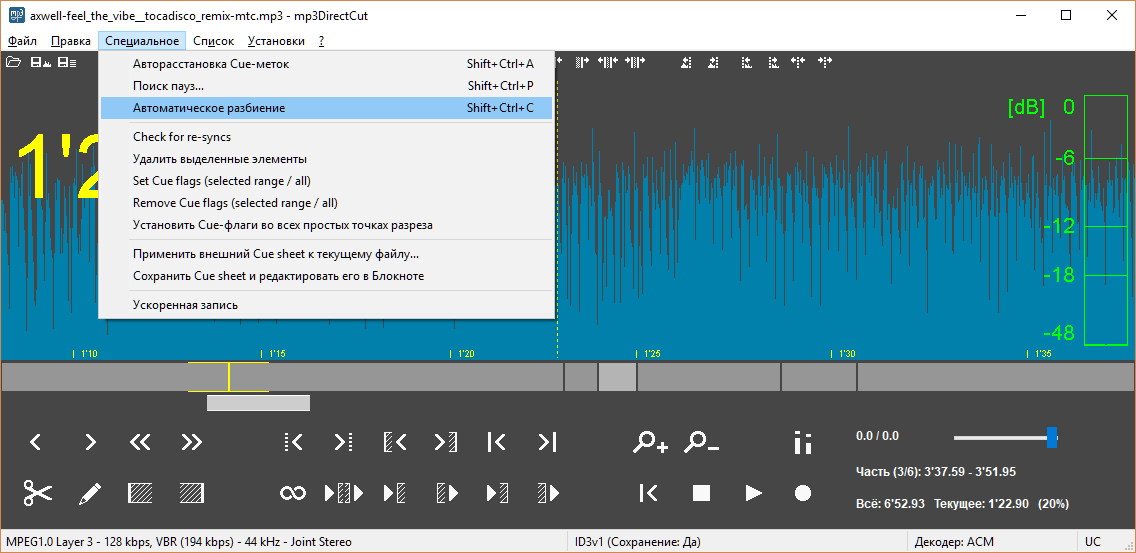Choose Применить внешний Cue sheet к текущему файлу...

326,254
